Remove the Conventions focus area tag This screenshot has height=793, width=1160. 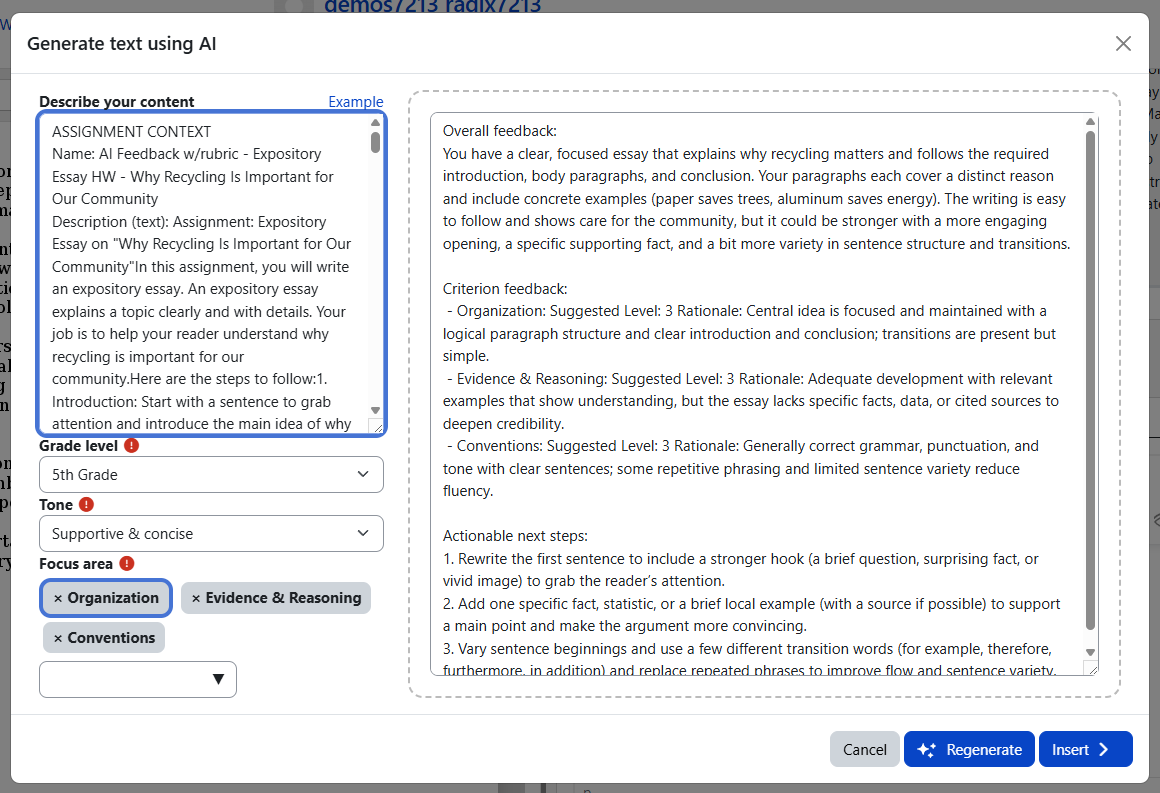58,638
